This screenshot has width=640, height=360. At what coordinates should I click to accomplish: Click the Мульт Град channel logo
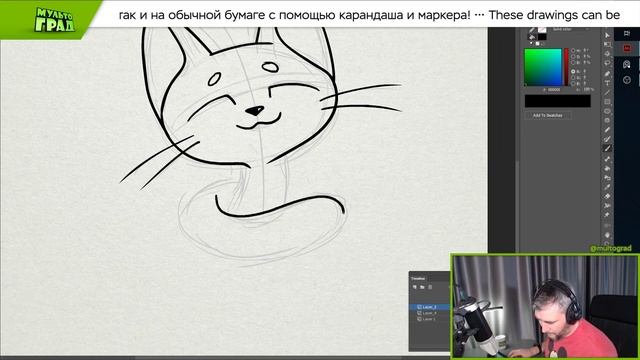[x=54, y=20]
